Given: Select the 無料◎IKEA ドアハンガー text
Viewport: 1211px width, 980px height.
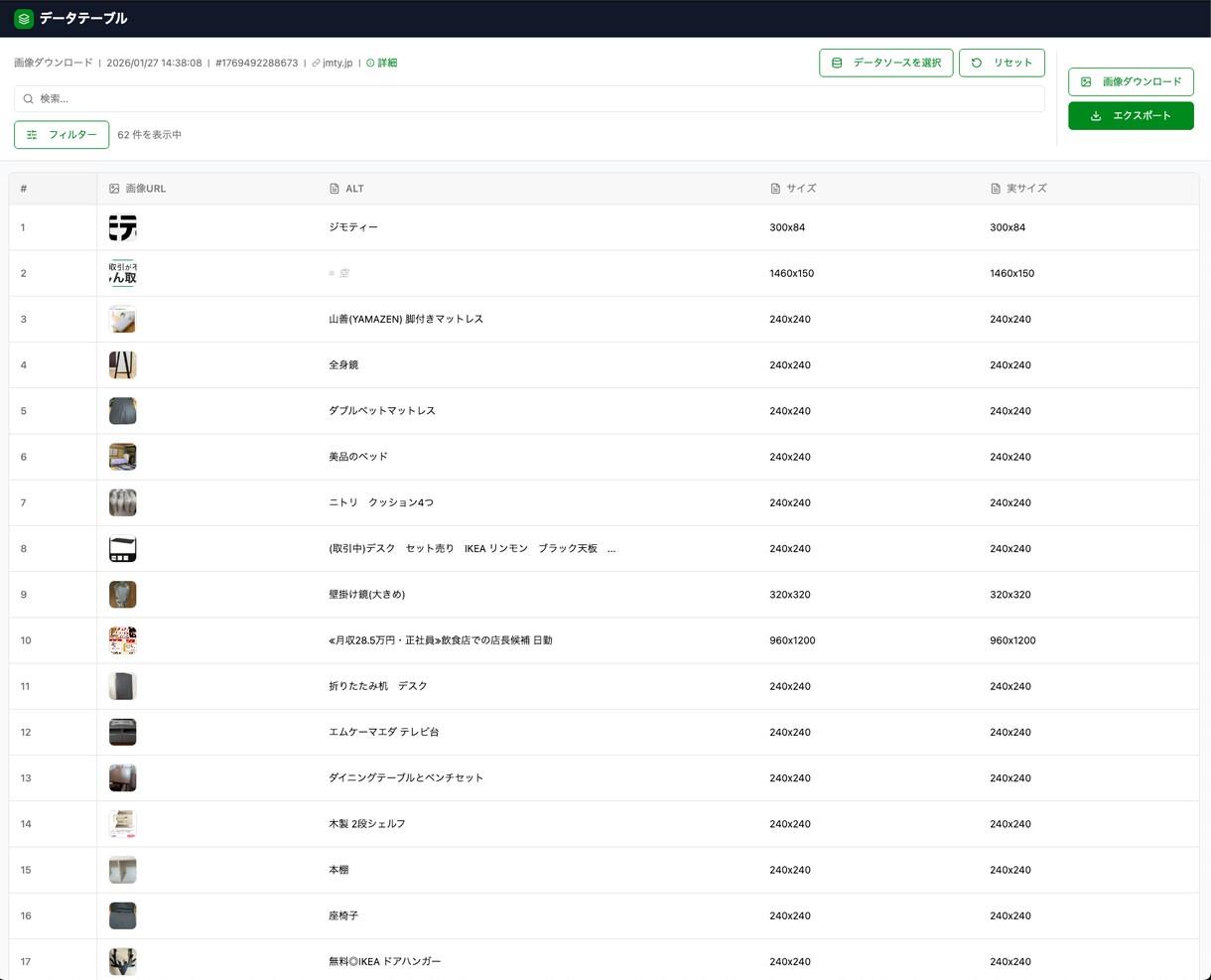Looking at the screenshot, I should (x=385, y=961).
